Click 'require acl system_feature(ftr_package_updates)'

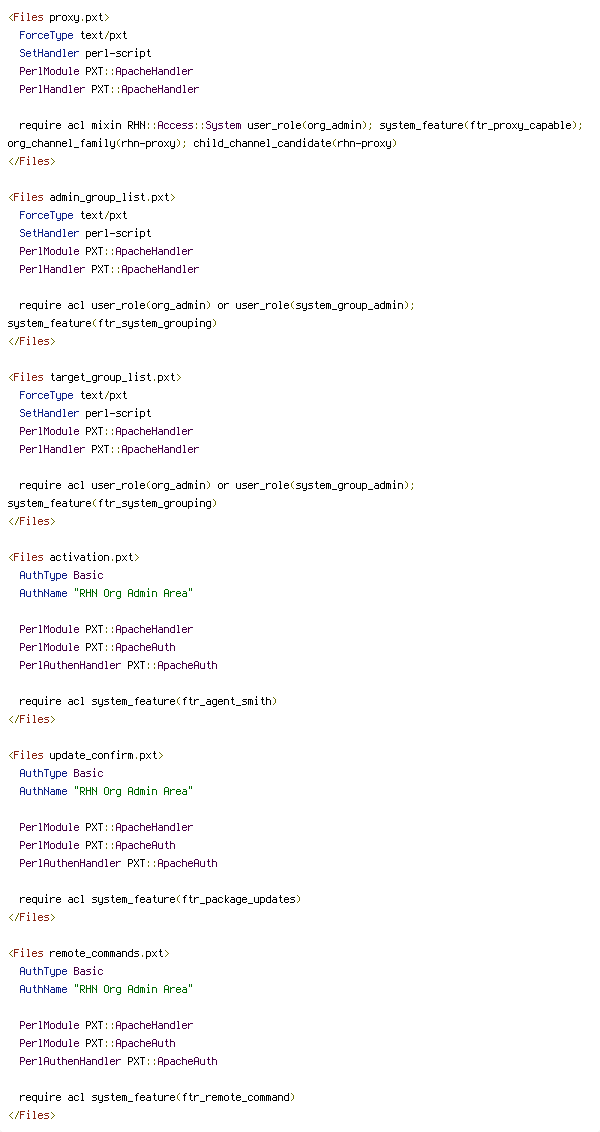point(160,900)
